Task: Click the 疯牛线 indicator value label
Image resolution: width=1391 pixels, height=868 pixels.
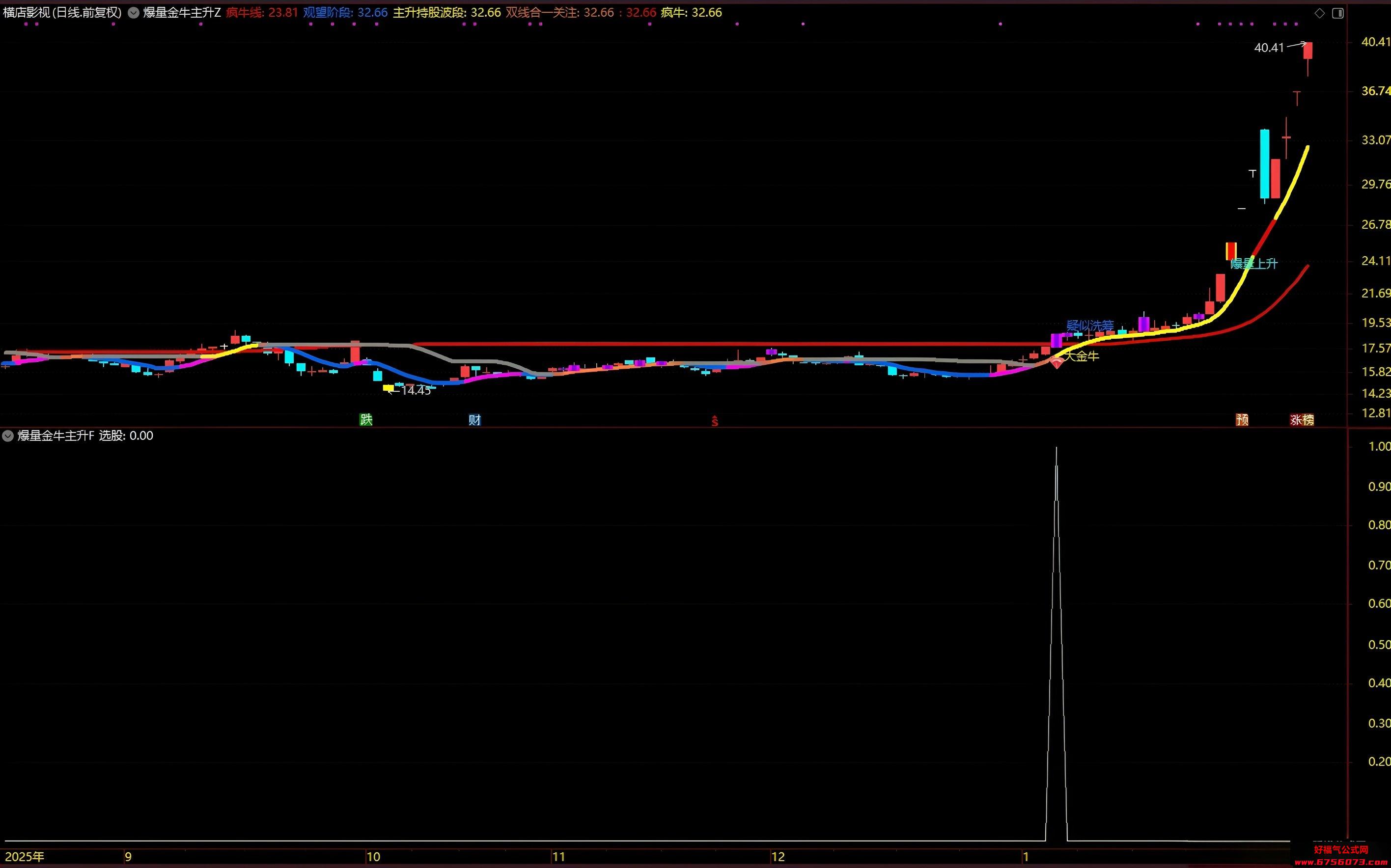Action: click(262, 13)
